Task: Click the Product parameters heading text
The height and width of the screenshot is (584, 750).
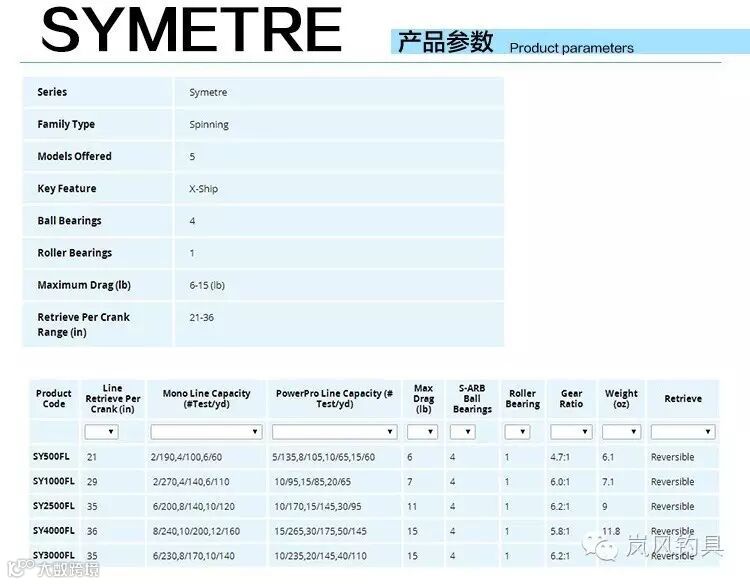Action: (x=571, y=48)
